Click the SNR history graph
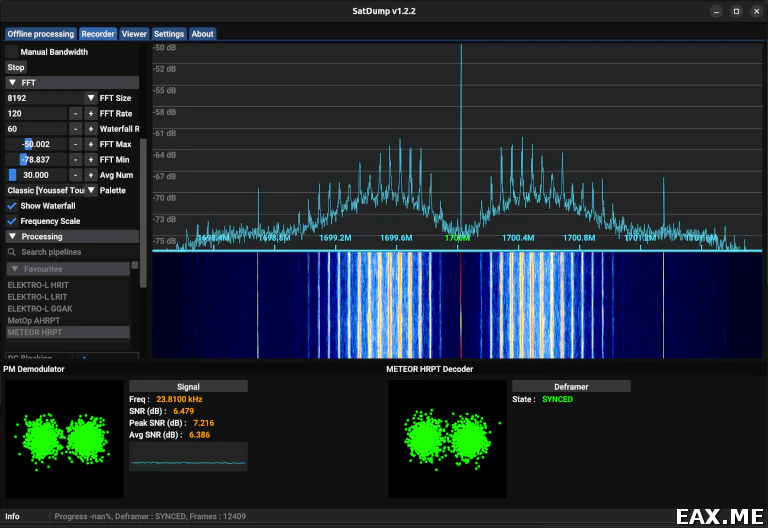 (x=188, y=456)
